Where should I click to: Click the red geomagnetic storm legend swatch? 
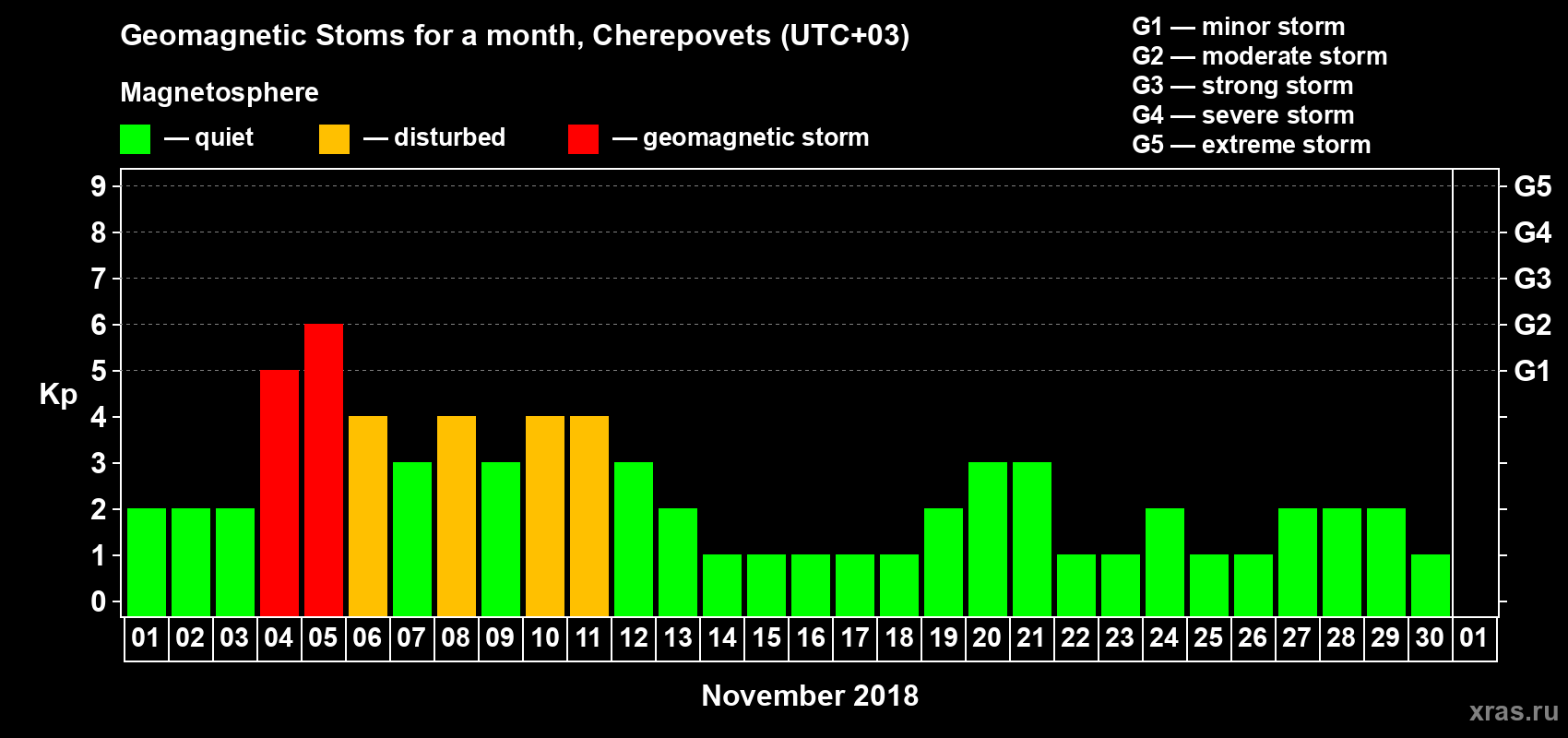(x=583, y=139)
